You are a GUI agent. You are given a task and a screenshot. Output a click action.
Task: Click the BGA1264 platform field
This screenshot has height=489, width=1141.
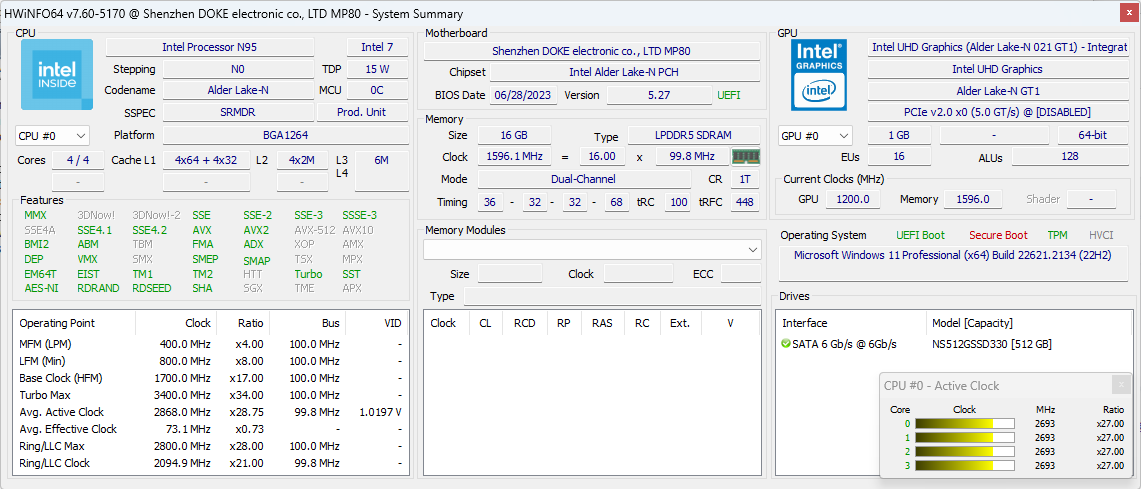coord(285,135)
